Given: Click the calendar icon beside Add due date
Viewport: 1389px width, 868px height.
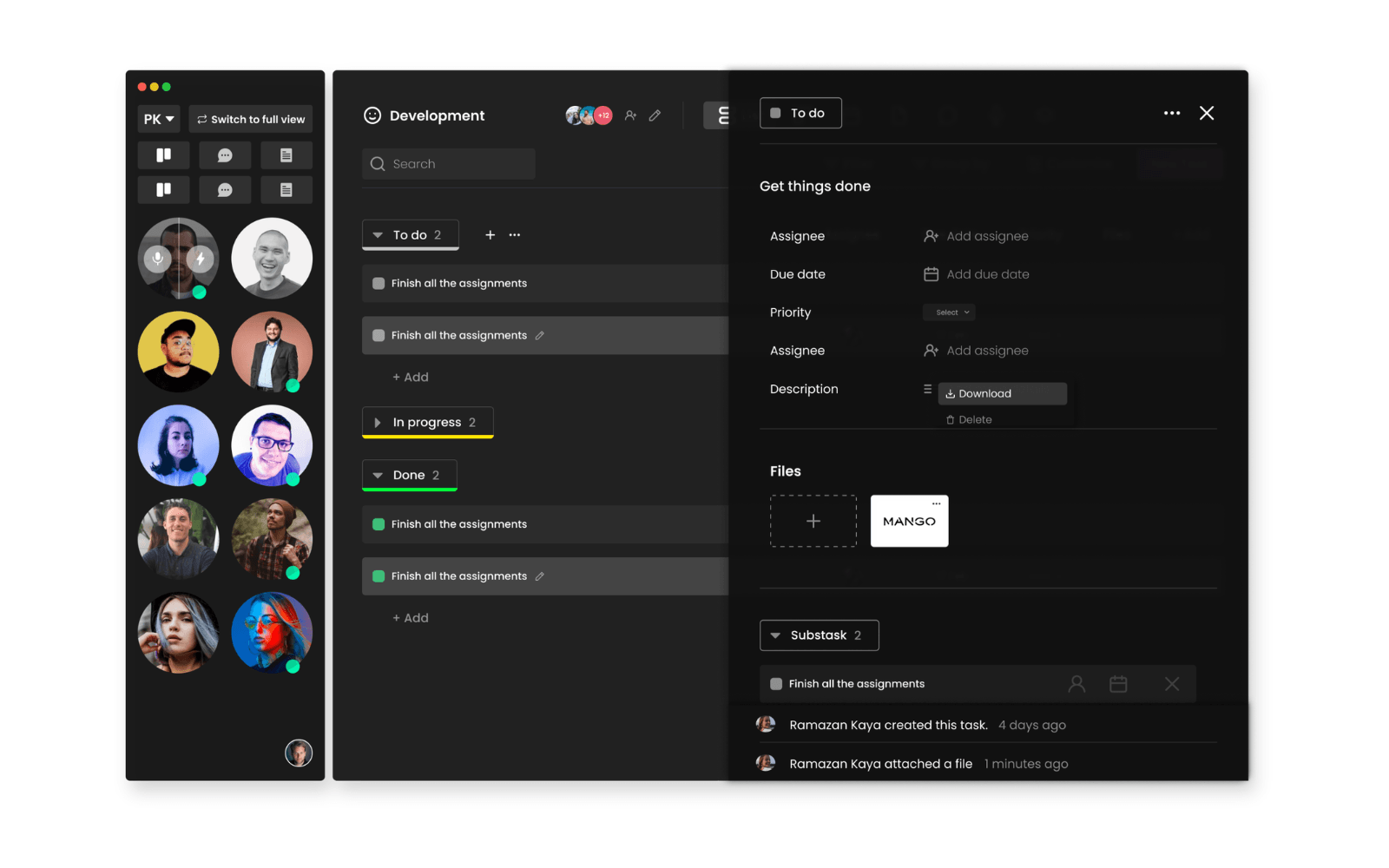Looking at the screenshot, I should click(931, 274).
